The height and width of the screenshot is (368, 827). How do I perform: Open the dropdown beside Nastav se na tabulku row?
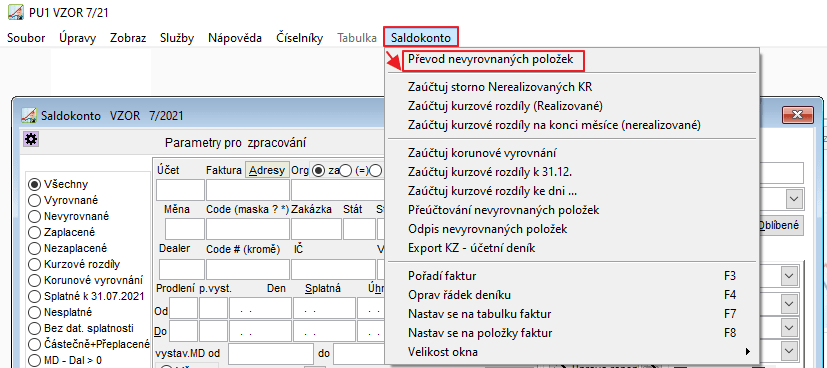tap(789, 304)
